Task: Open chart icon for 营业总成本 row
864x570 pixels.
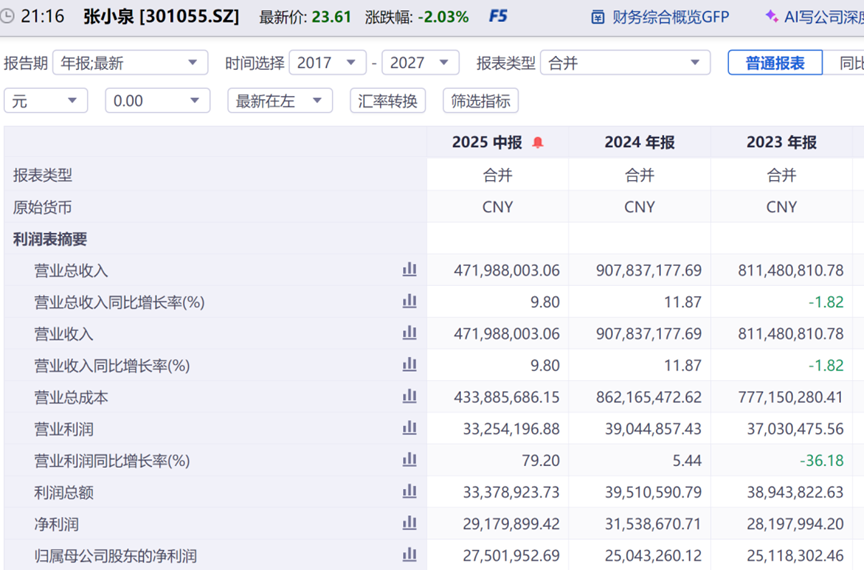Action: point(409,397)
